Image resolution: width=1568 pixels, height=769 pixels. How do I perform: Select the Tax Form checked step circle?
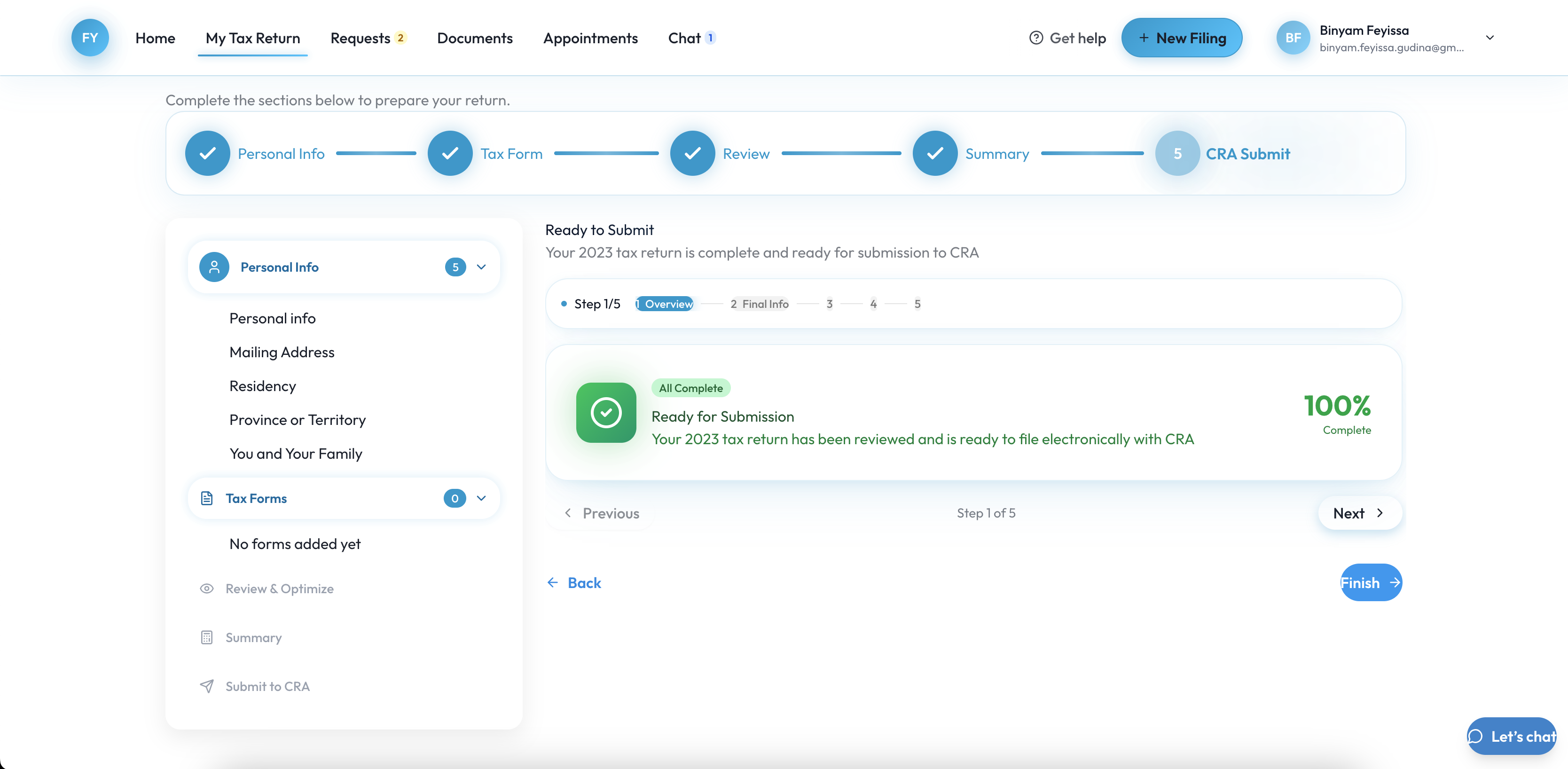(450, 153)
